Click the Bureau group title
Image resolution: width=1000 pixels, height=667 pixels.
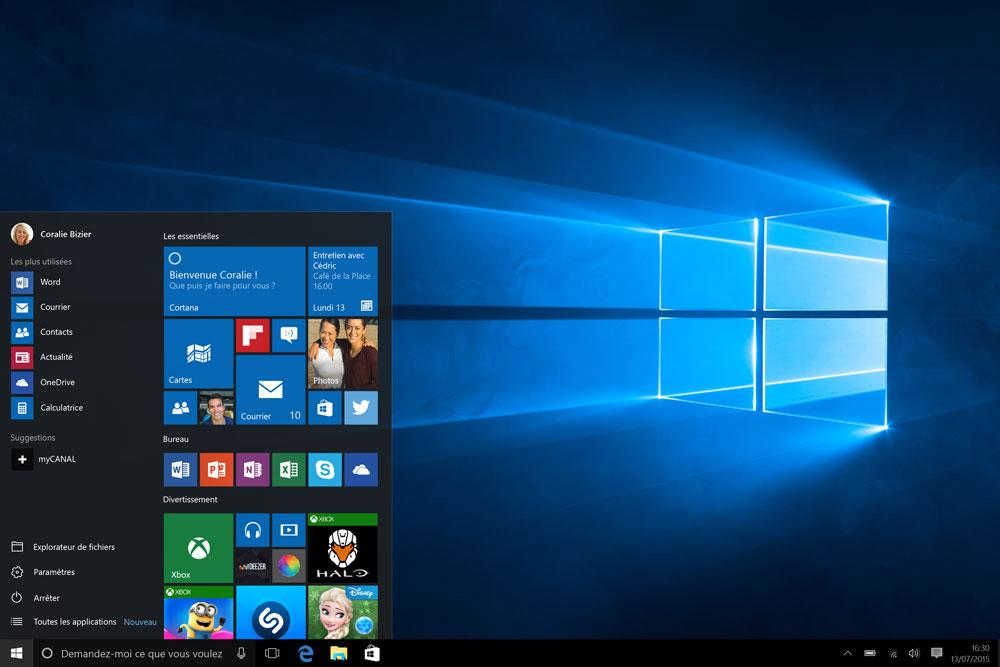coord(175,439)
